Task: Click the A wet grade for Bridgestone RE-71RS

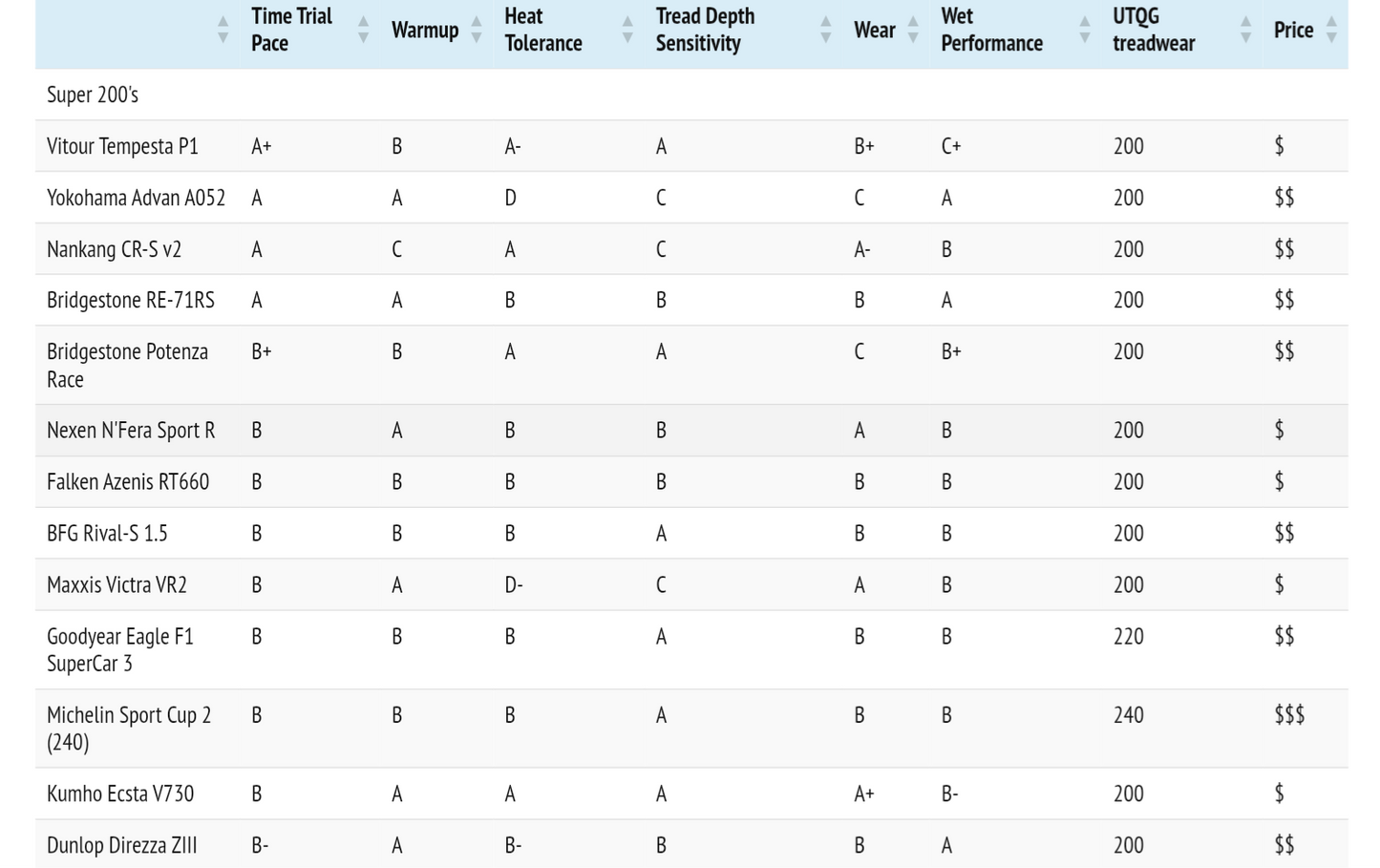Action: (946, 300)
